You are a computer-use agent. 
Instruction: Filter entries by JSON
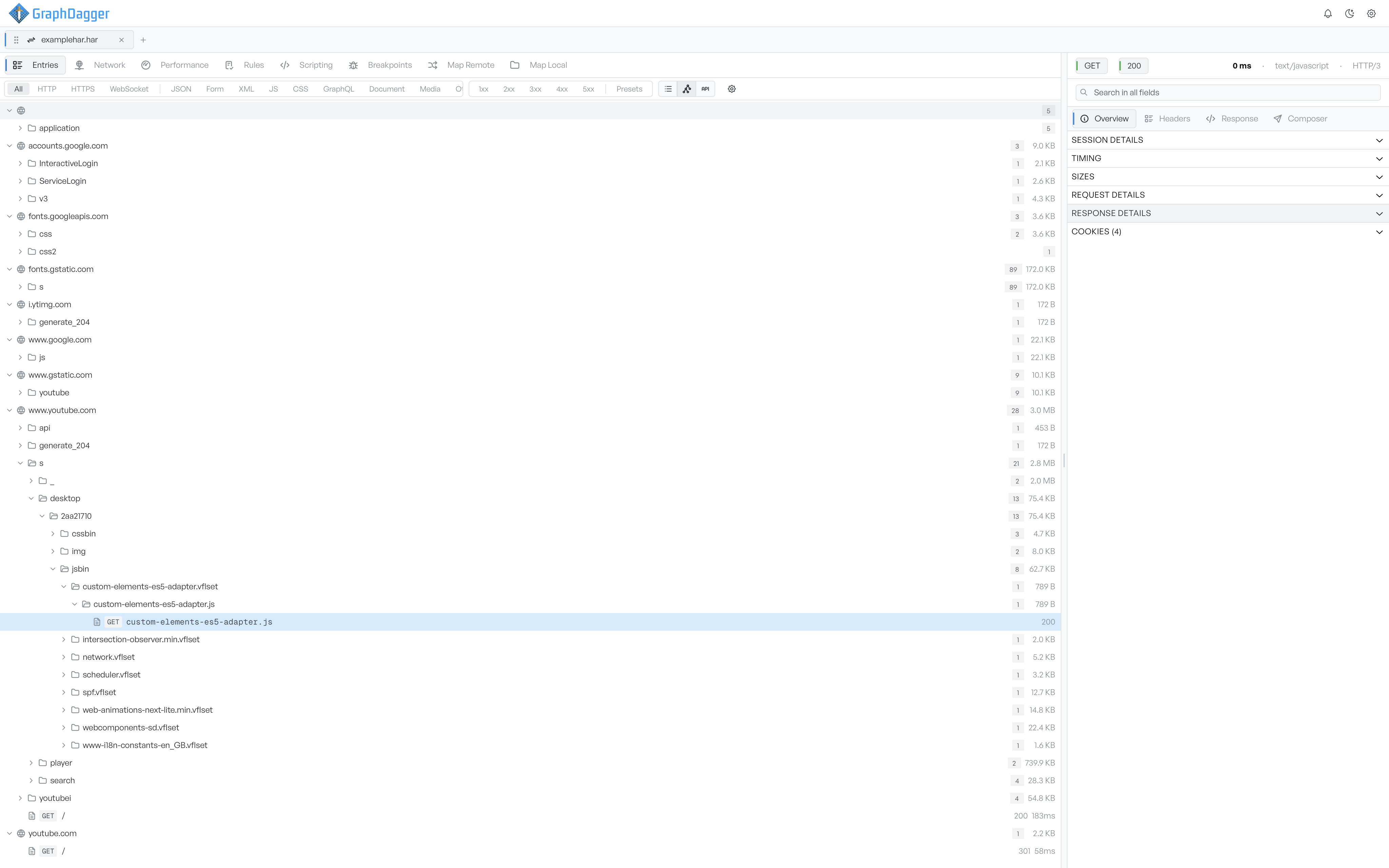[181, 89]
